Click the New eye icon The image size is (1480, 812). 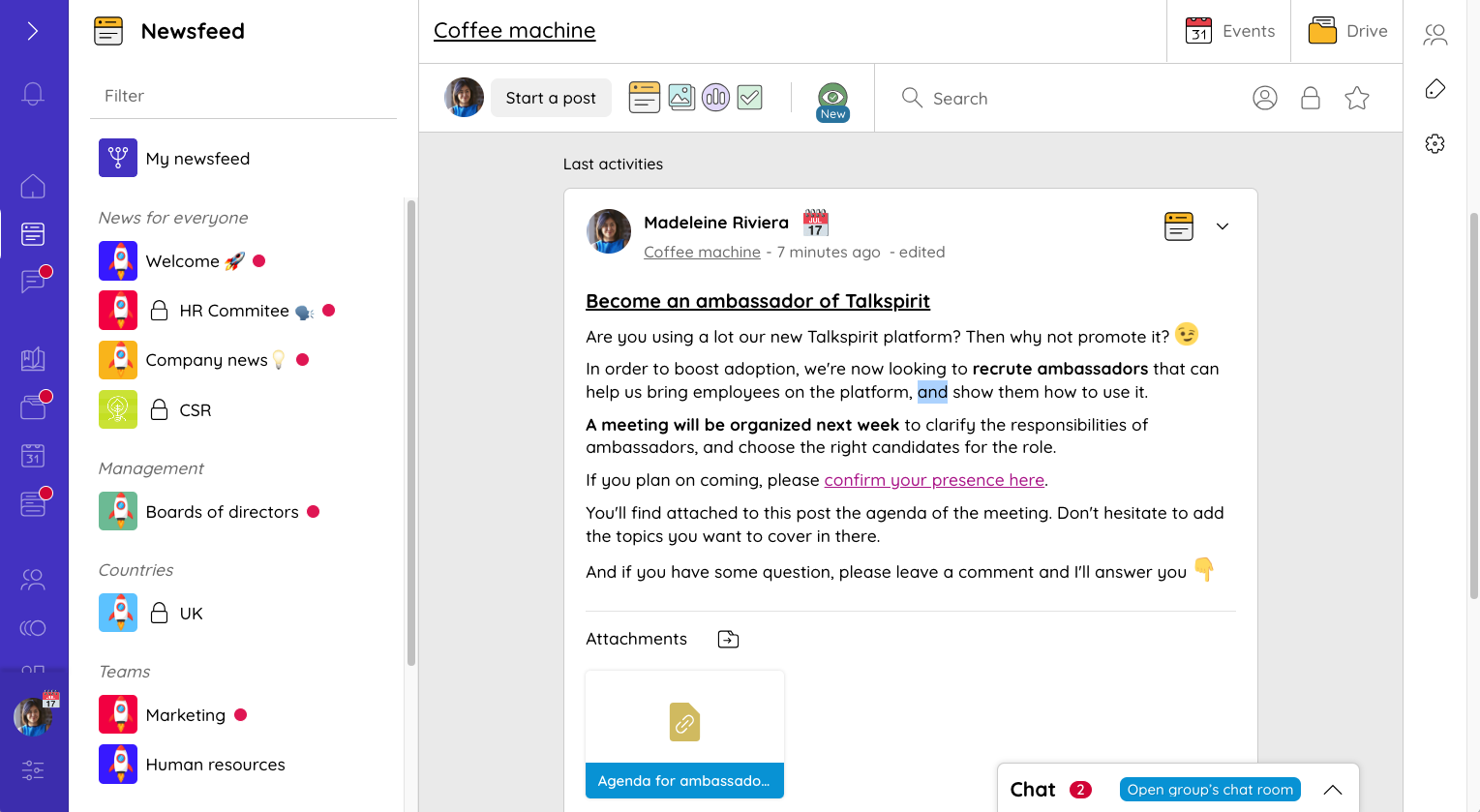coord(832,100)
